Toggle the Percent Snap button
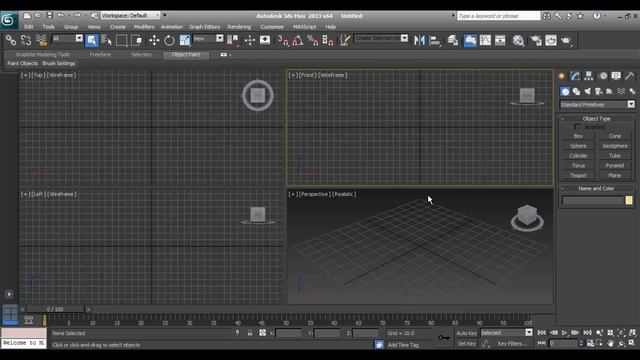Viewport: 640px width, 360px height. point(313,40)
